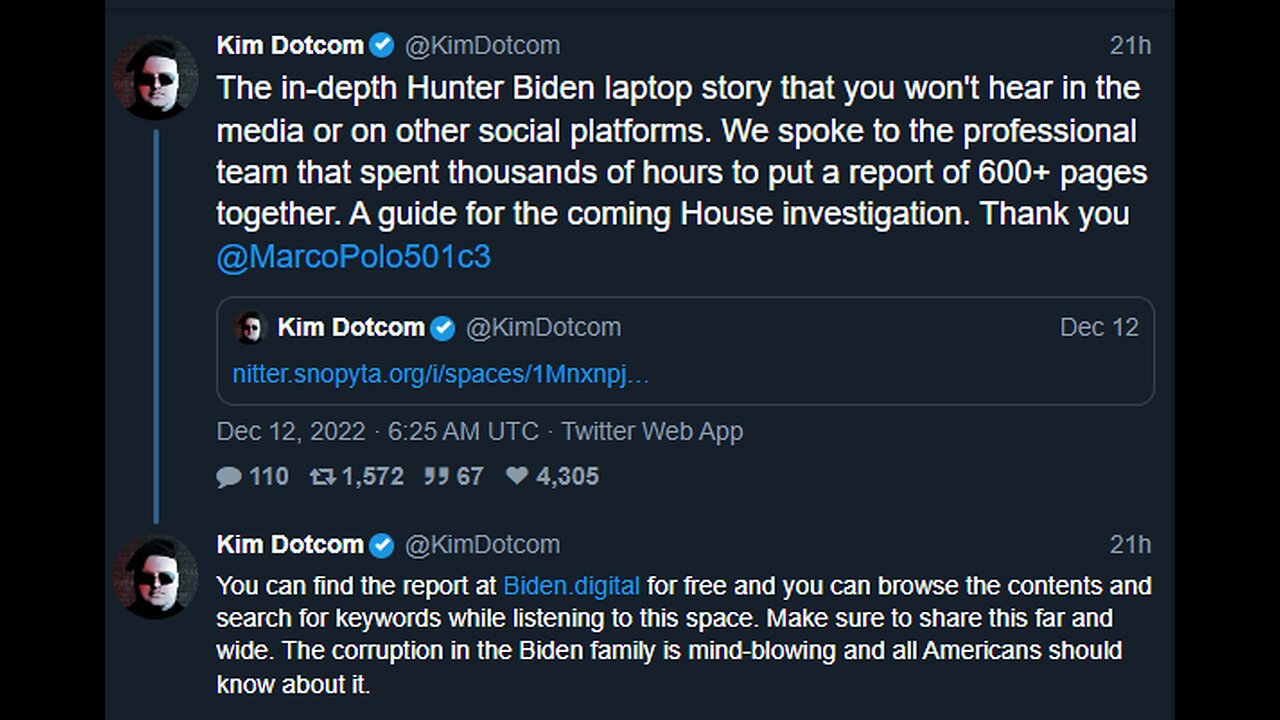Click the 21h timestamp on the first tweet
The image size is (1280, 720).
pyautogui.click(x=1130, y=45)
